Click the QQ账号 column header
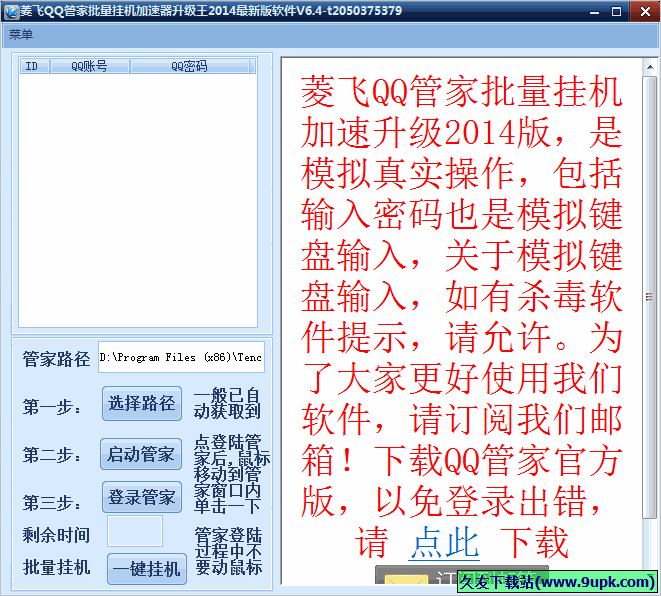The width and height of the screenshot is (661, 596). 89,66
